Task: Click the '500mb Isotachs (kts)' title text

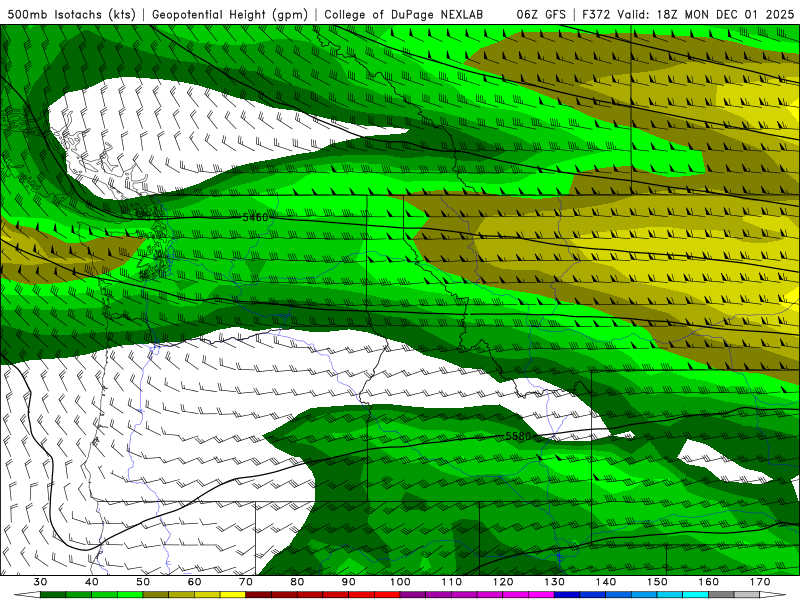Action: click(x=71, y=15)
